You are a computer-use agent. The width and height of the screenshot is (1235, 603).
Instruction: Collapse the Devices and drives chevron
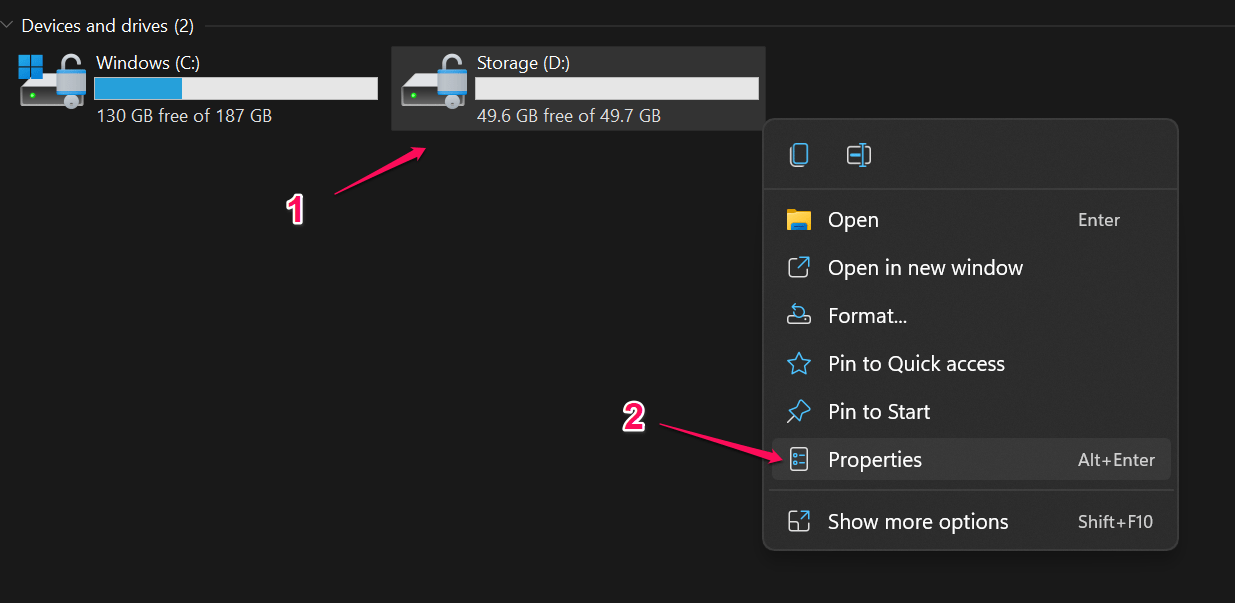point(8,26)
